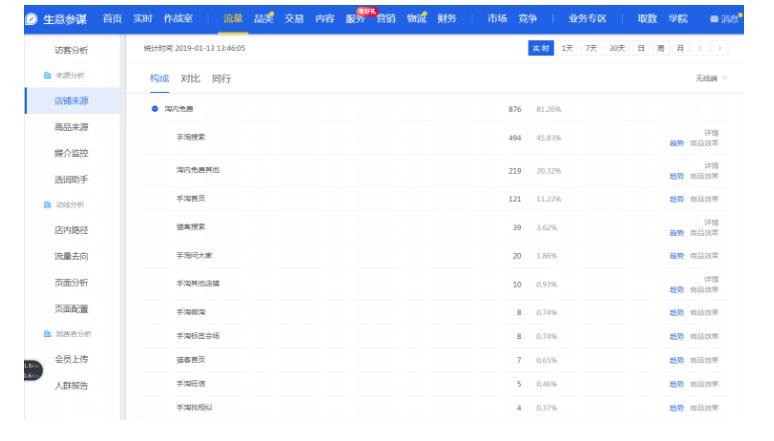774x441 pixels.
Task: Open the 业务专区 top menu
Action: (x=587, y=18)
